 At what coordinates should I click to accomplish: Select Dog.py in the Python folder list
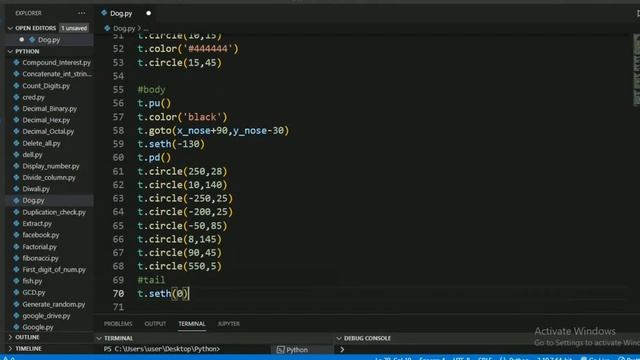click(33, 200)
